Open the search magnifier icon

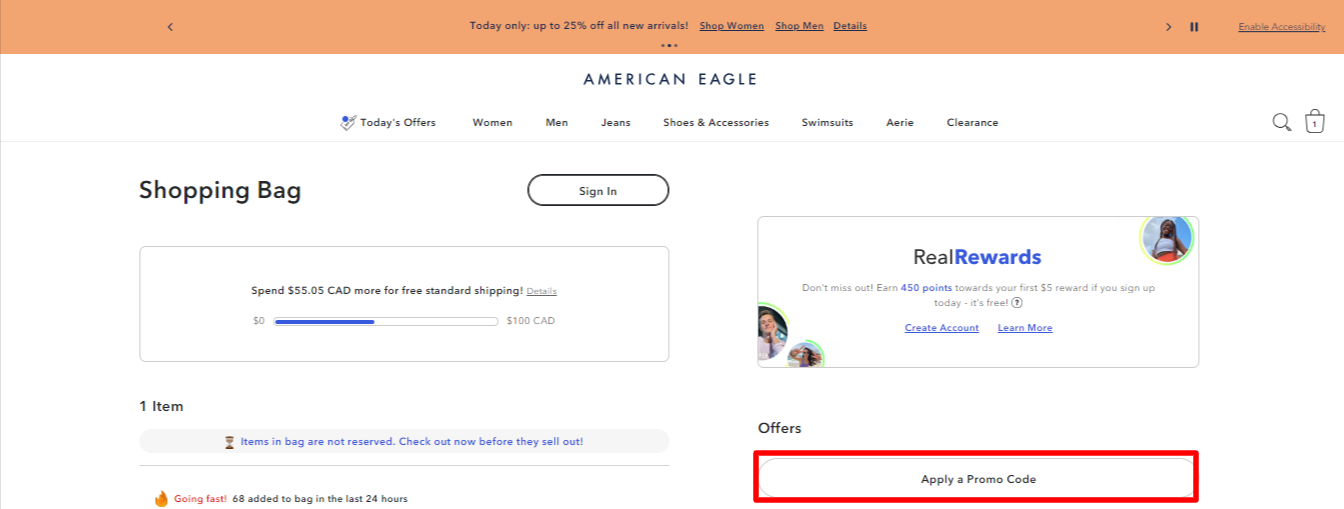[x=1281, y=122]
